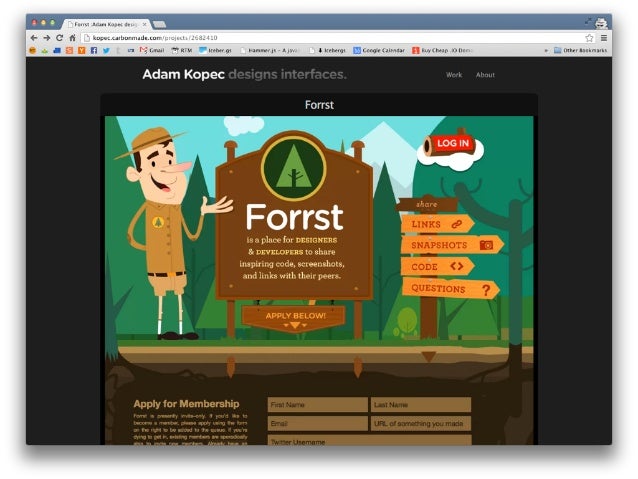Click the APPLY BELOW! hanging sign

click(x=295, y=319)
